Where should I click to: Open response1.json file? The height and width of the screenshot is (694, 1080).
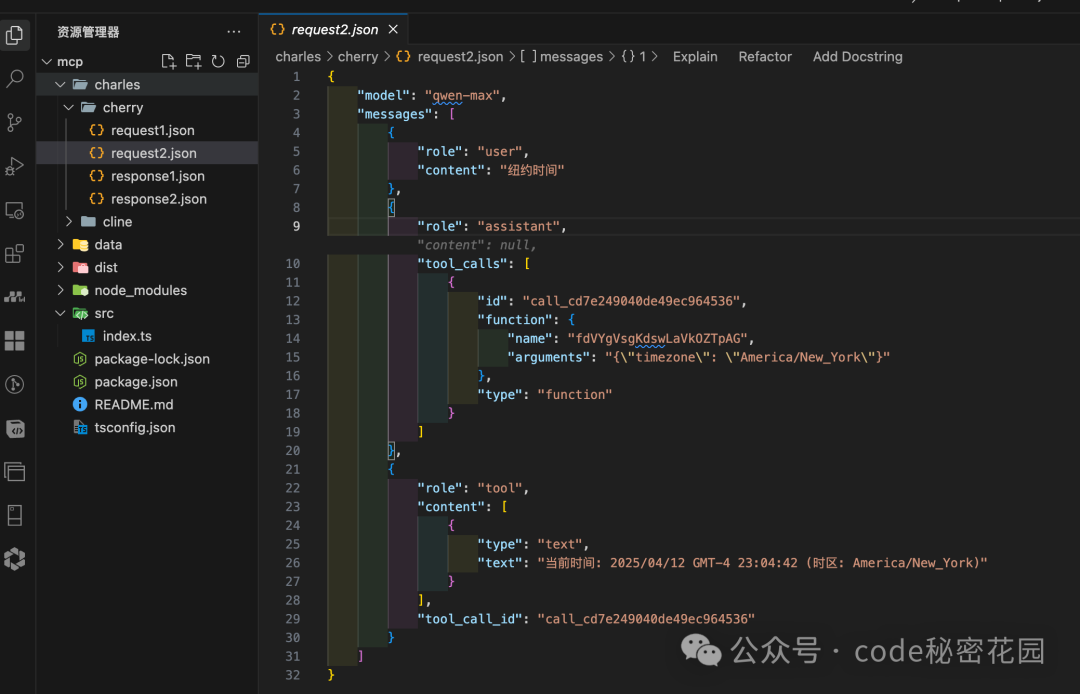point(147,176)
